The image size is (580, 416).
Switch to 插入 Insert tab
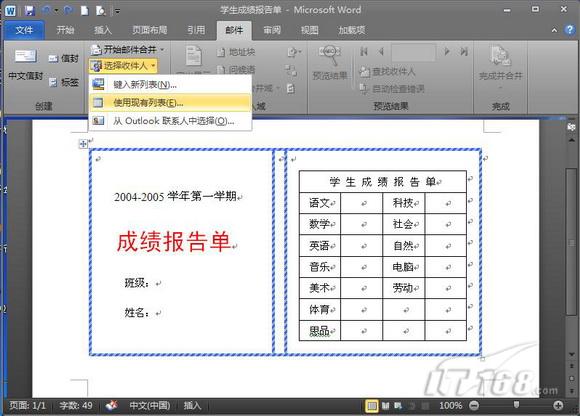(x=103, y=30)
